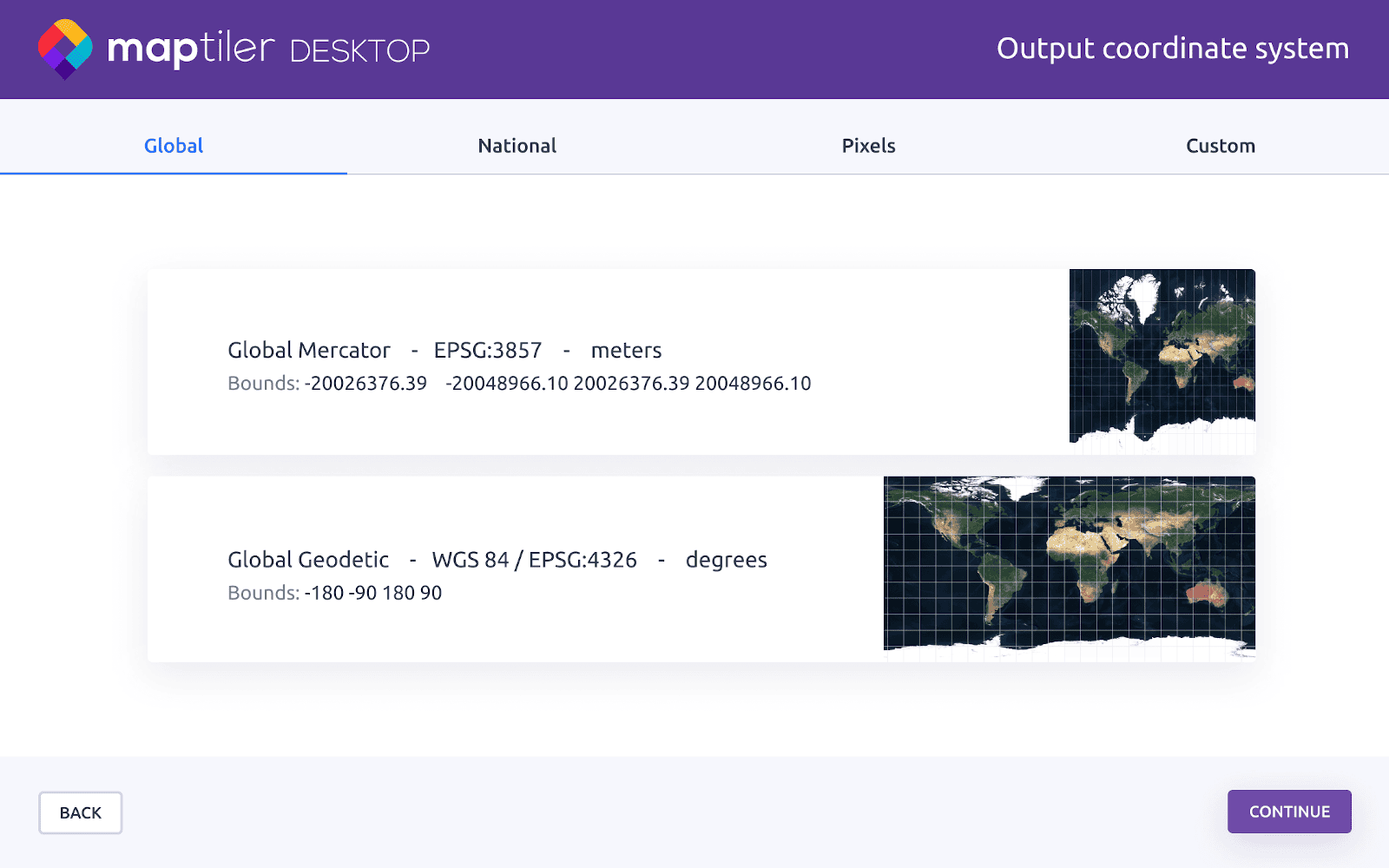
Task: Click the Global Geodetic world map preview
Action: 1068,564
